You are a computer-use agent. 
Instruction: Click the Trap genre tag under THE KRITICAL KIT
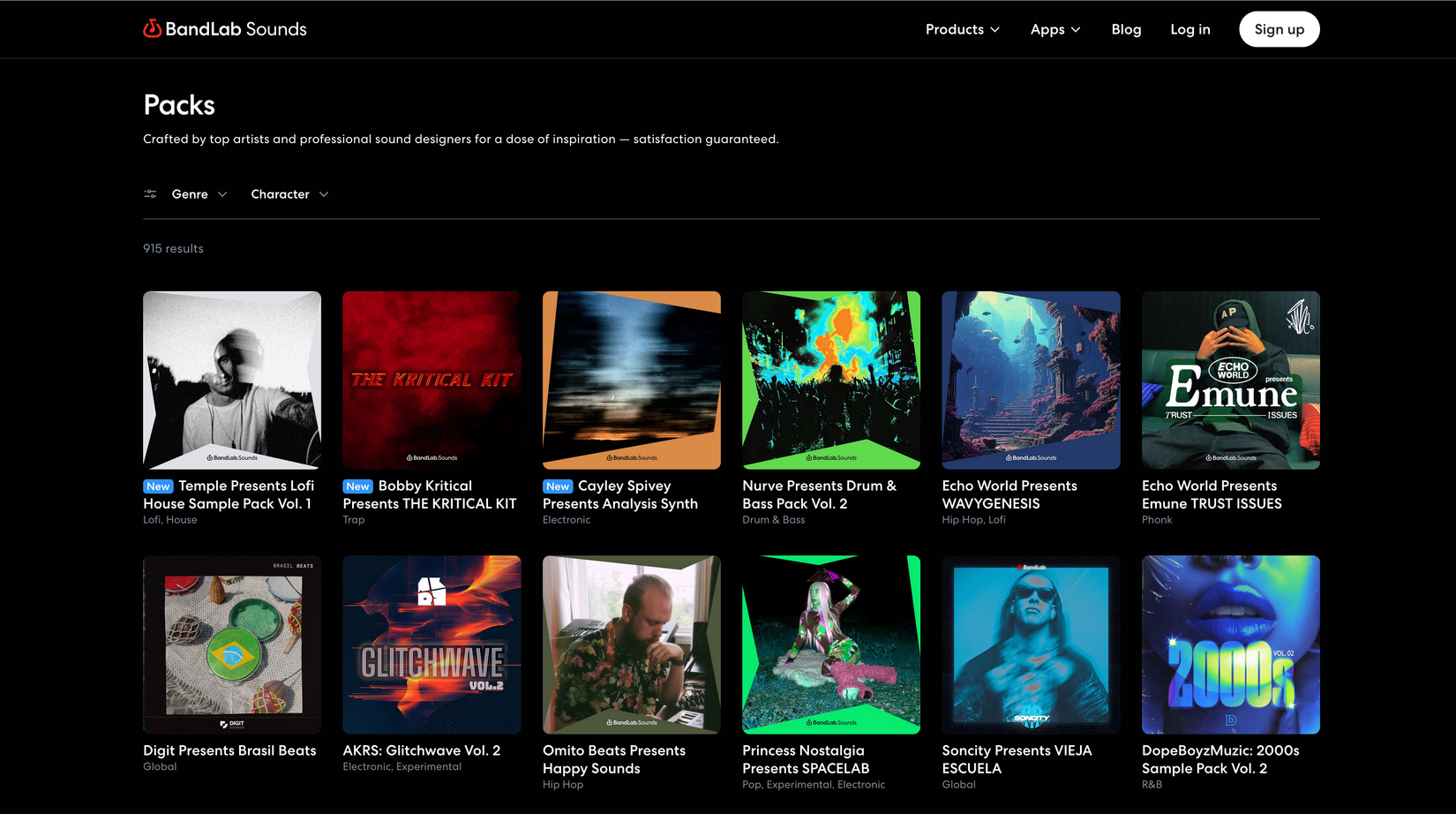click(x=353, y=519)
